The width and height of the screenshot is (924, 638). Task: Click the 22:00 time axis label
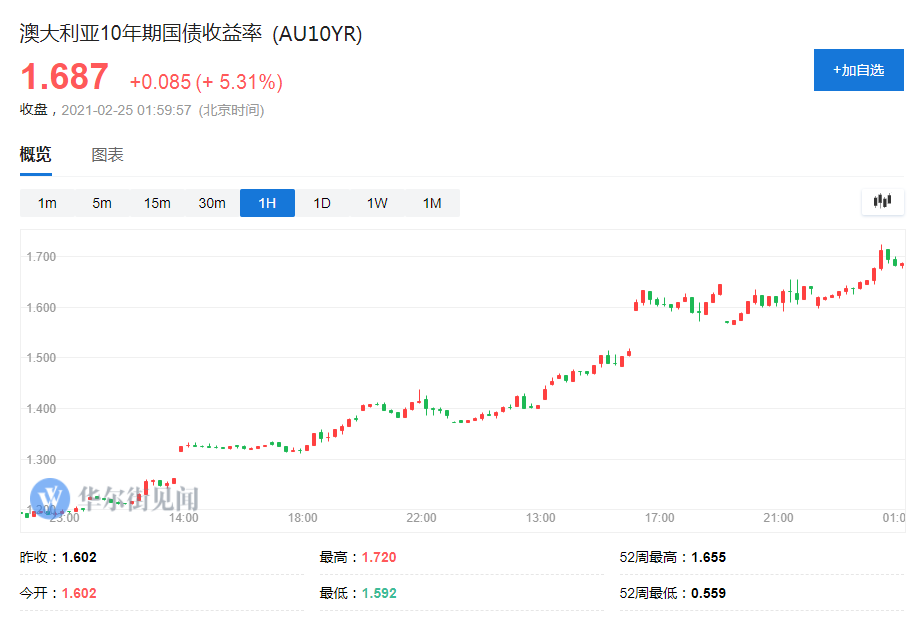[x=422, y=518]
